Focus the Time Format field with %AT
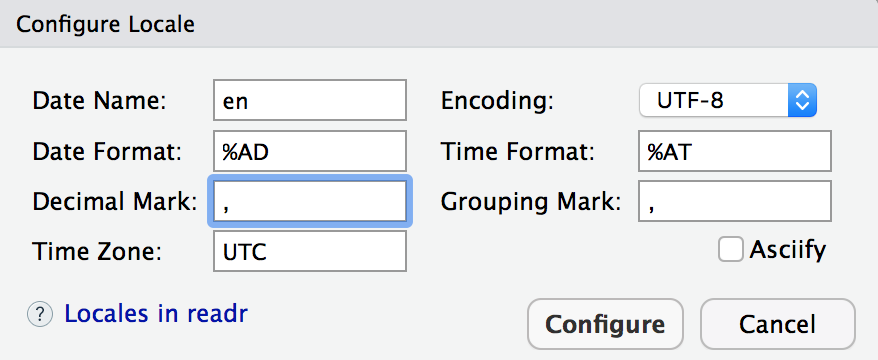The image size is (878, 360). 735,151
